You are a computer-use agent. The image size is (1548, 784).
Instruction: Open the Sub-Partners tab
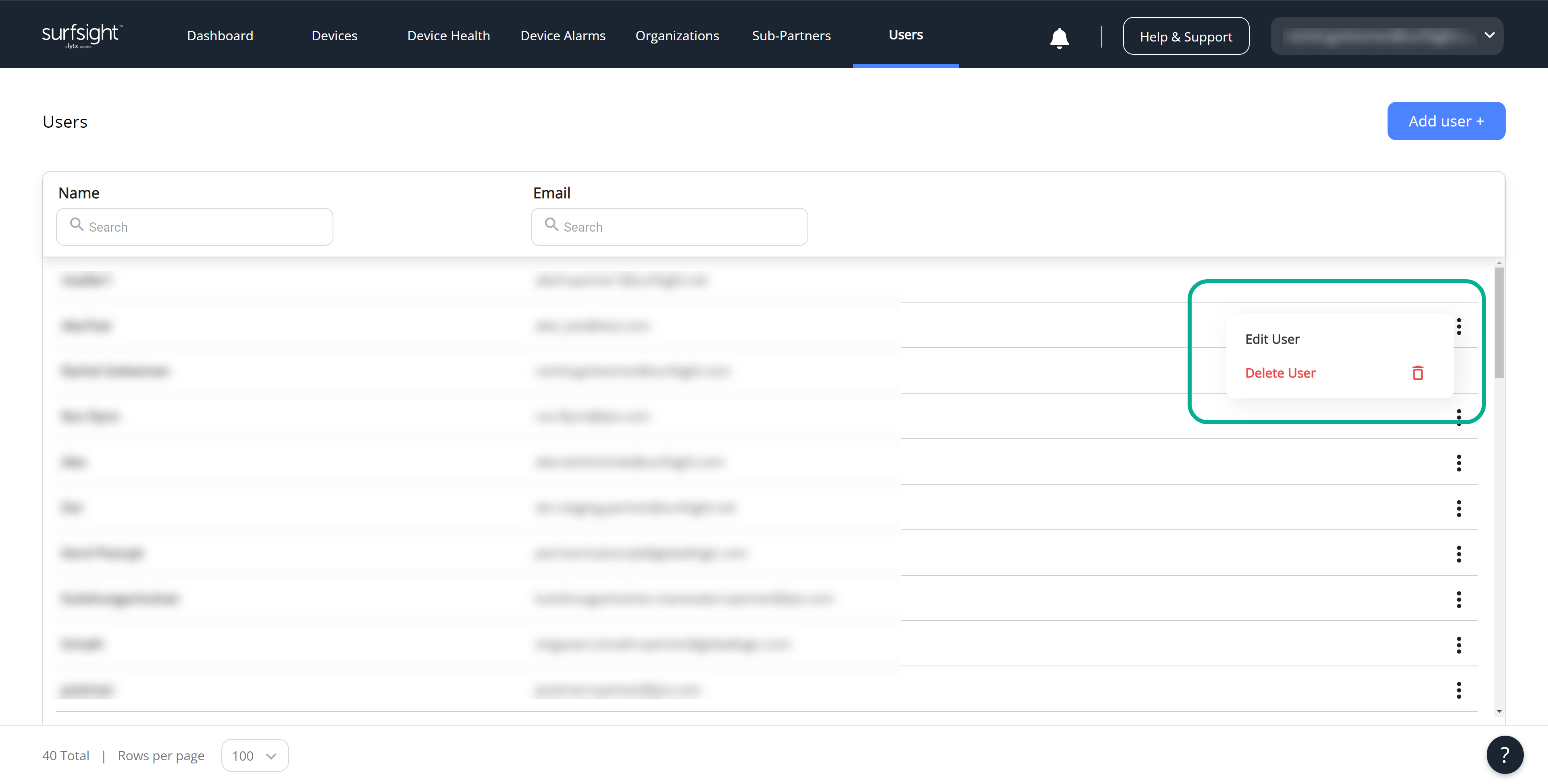tap(791, 35)
